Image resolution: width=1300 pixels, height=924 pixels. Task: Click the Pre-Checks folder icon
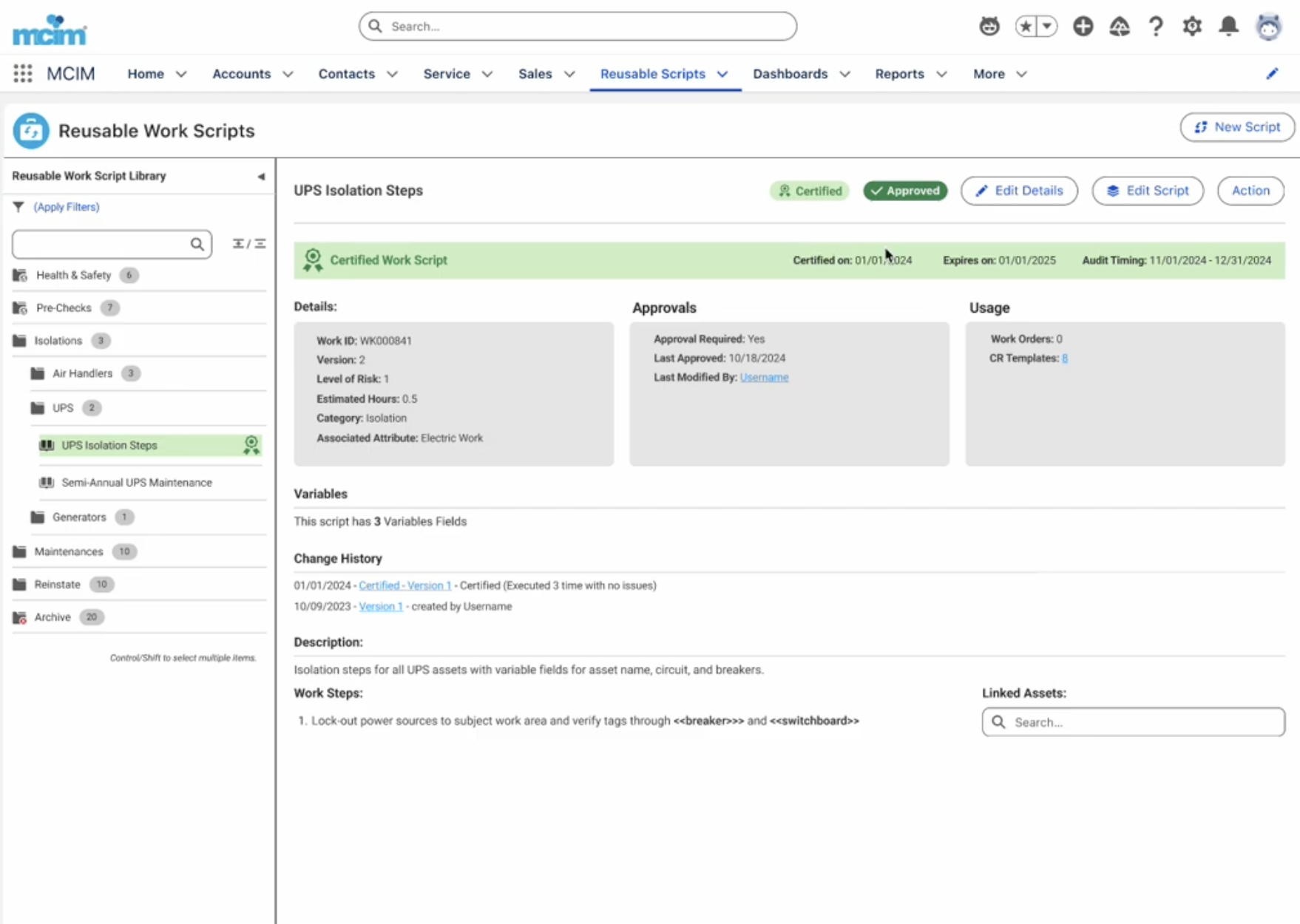click(20, 308)
